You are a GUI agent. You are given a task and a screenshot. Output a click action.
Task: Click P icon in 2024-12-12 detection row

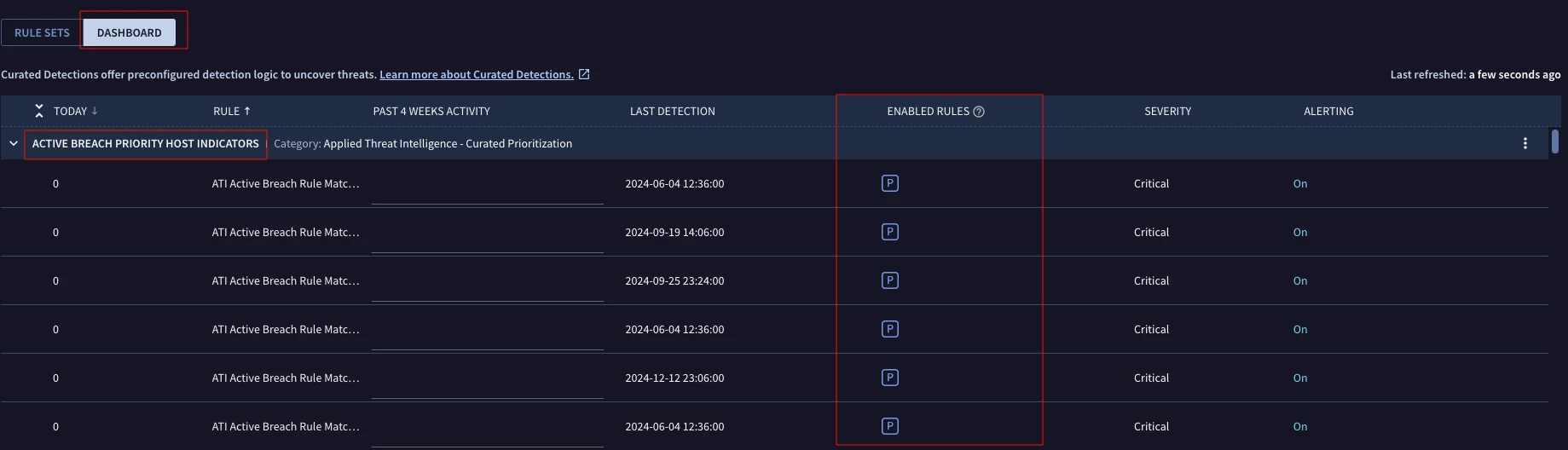pos(890,378)
